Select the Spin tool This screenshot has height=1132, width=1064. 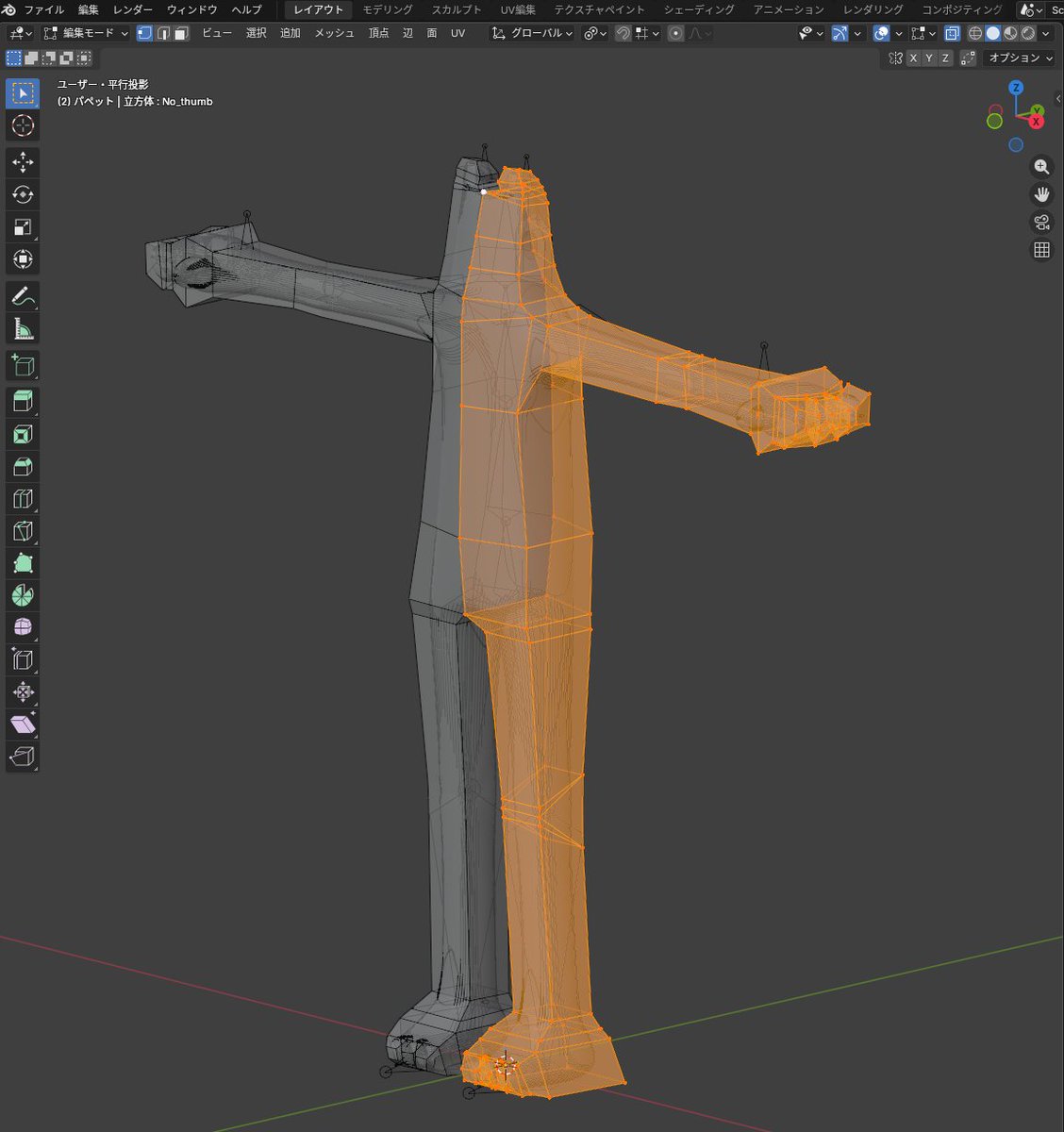click(23, 595)
